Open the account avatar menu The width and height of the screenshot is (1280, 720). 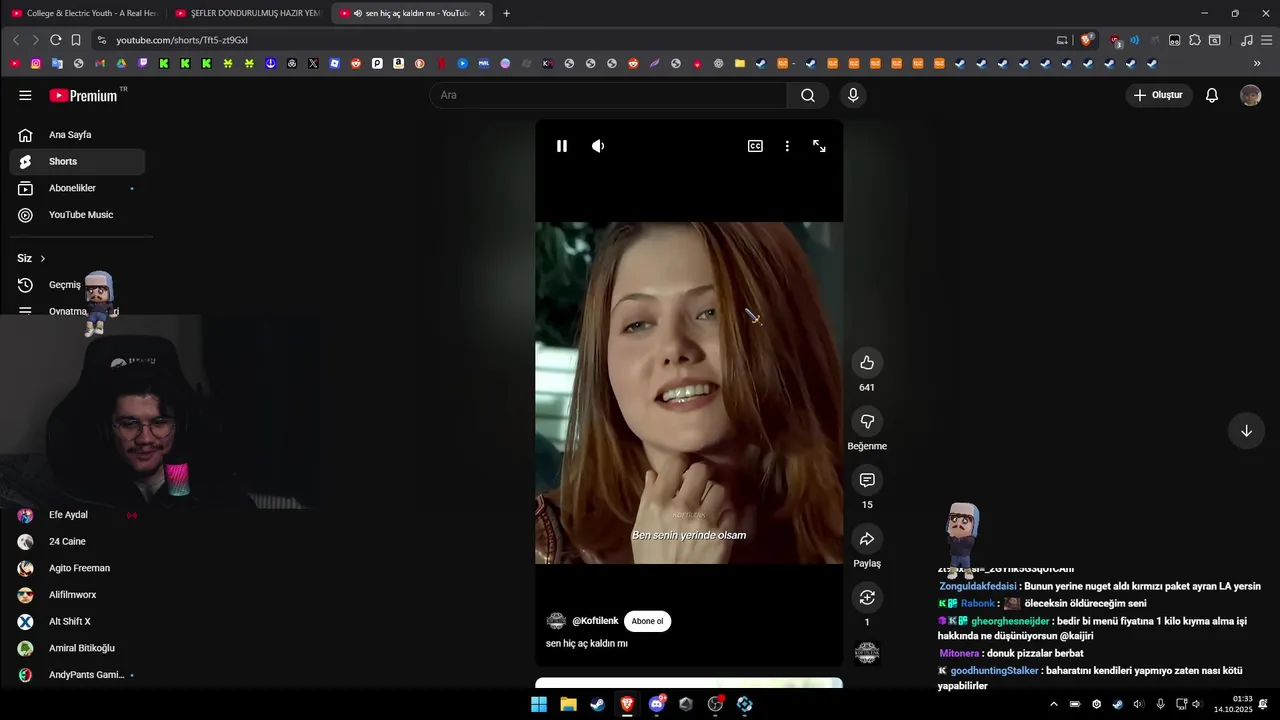click(1250, 95)
